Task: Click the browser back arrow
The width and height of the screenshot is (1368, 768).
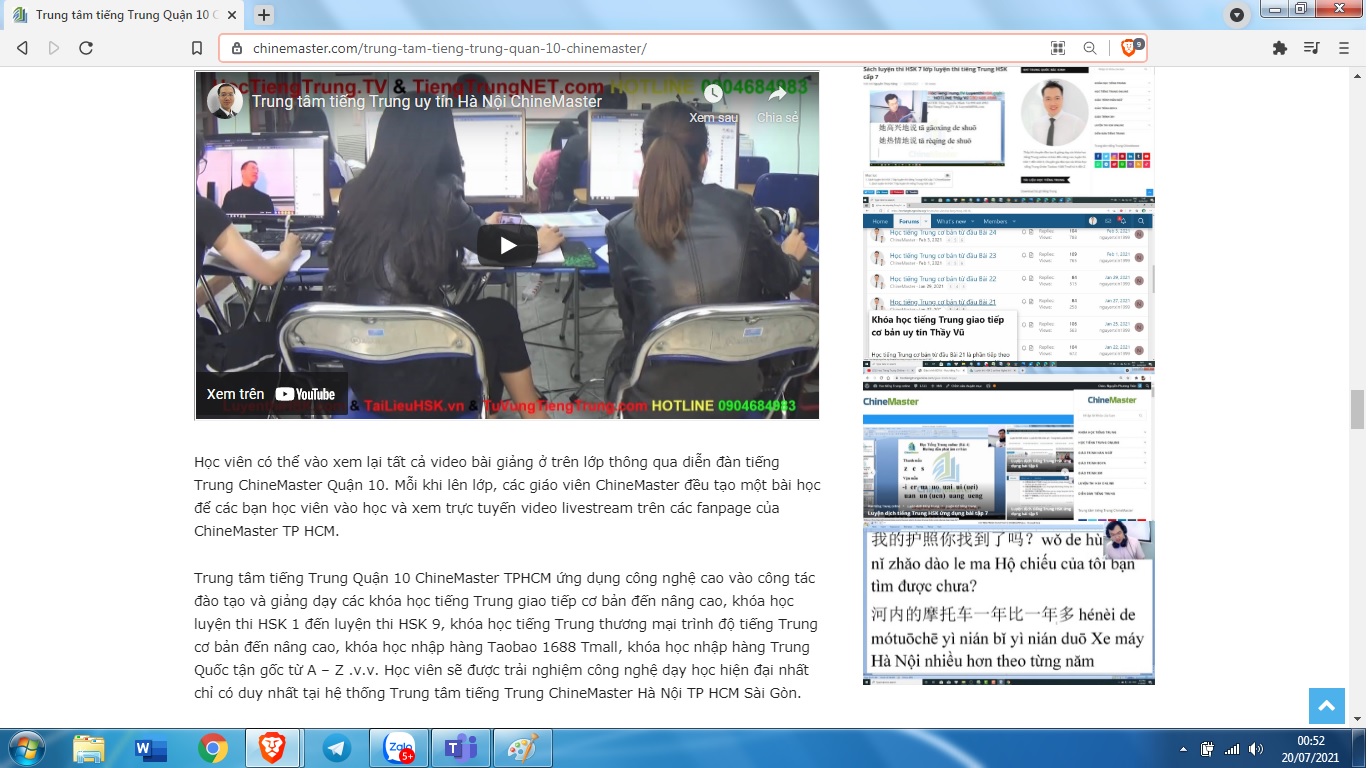Action: point(22,48)
